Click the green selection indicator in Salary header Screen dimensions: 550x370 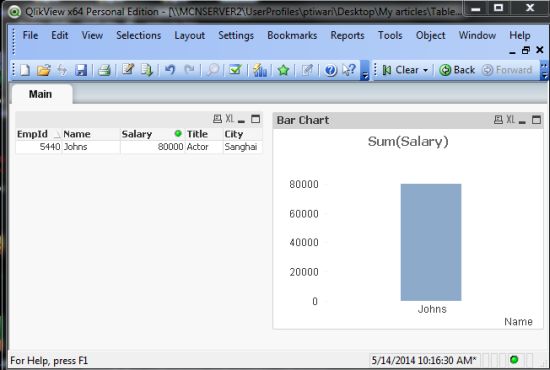click(x=178, y=133)
